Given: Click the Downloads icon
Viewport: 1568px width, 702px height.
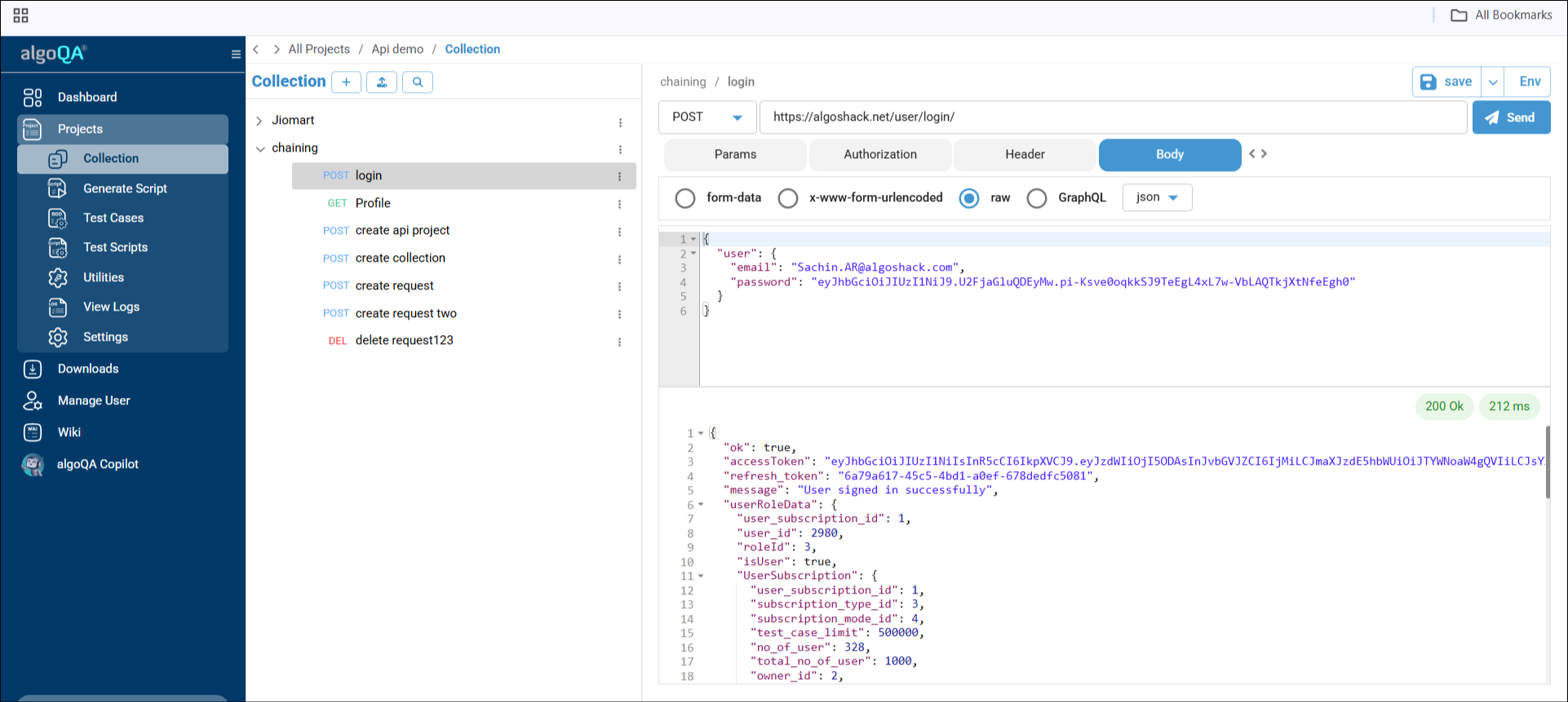Looking at the screenshot, I should click(33, 369).
